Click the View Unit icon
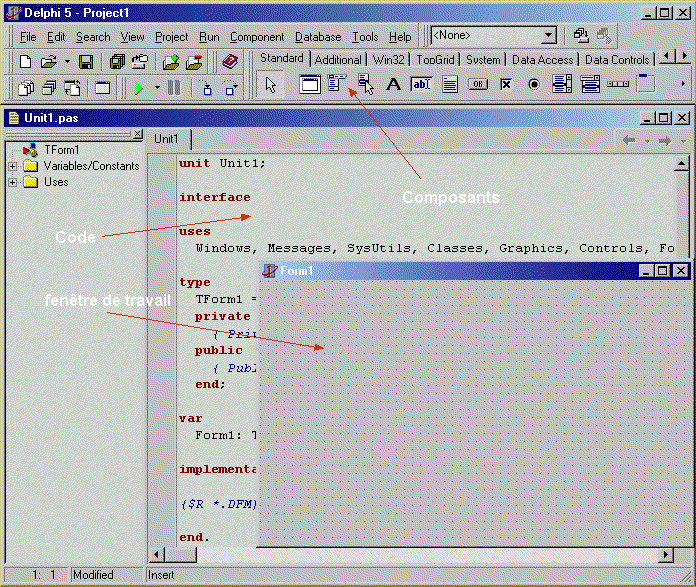Viewport: 696px width, 587px height. (x=26, y=88)
